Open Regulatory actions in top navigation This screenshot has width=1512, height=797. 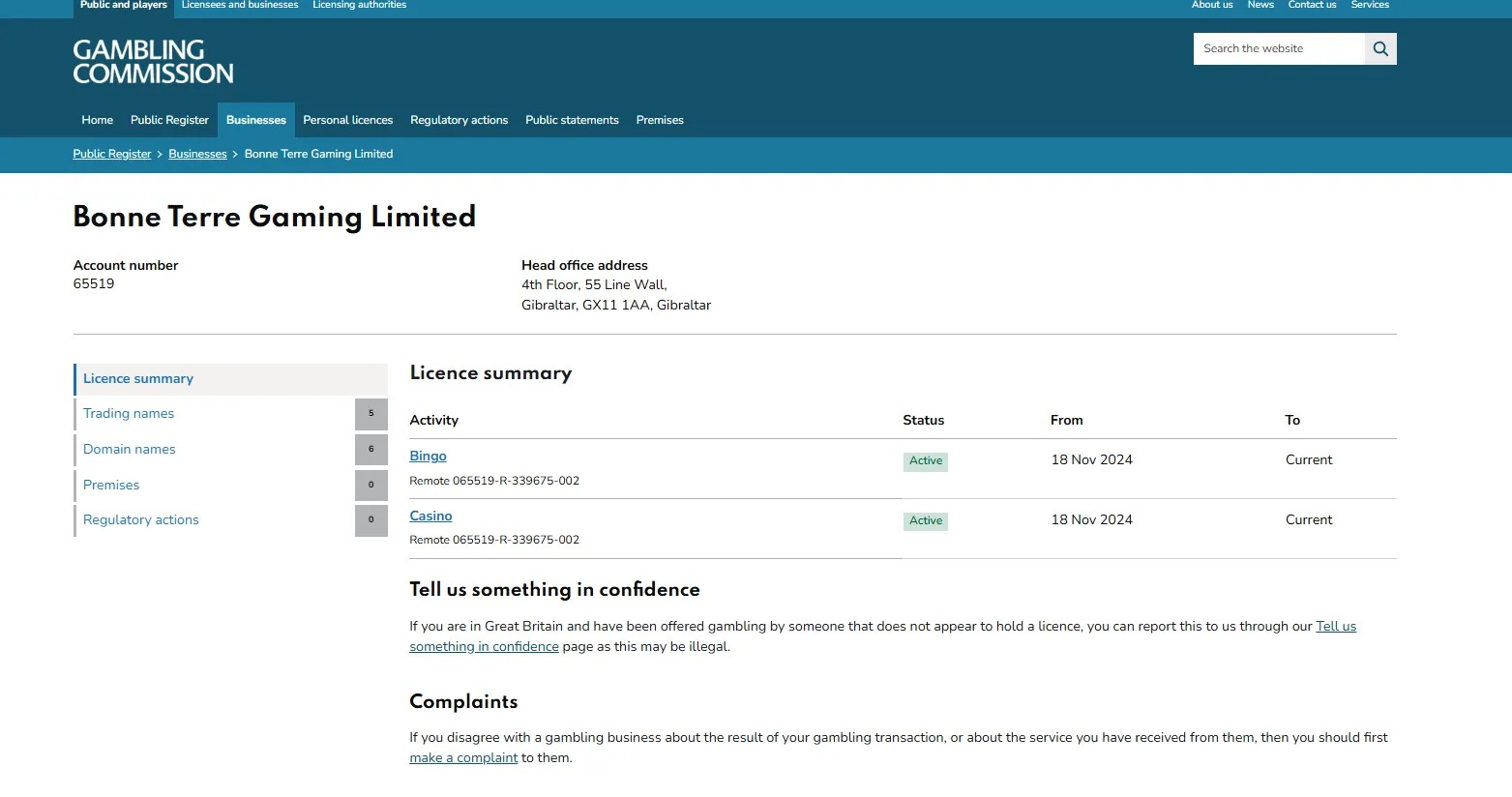[460, 120]
